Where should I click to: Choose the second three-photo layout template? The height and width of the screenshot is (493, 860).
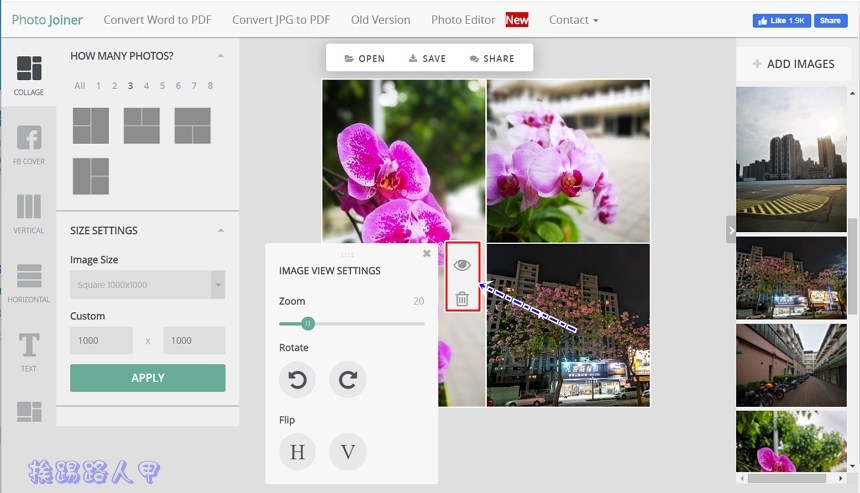click(142, 126)
